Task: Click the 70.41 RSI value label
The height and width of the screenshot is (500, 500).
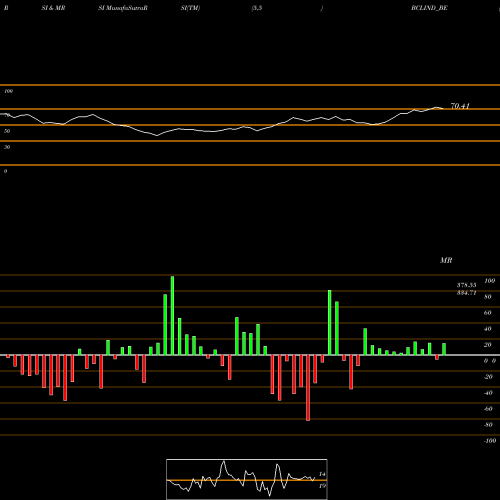Action: 460,106
